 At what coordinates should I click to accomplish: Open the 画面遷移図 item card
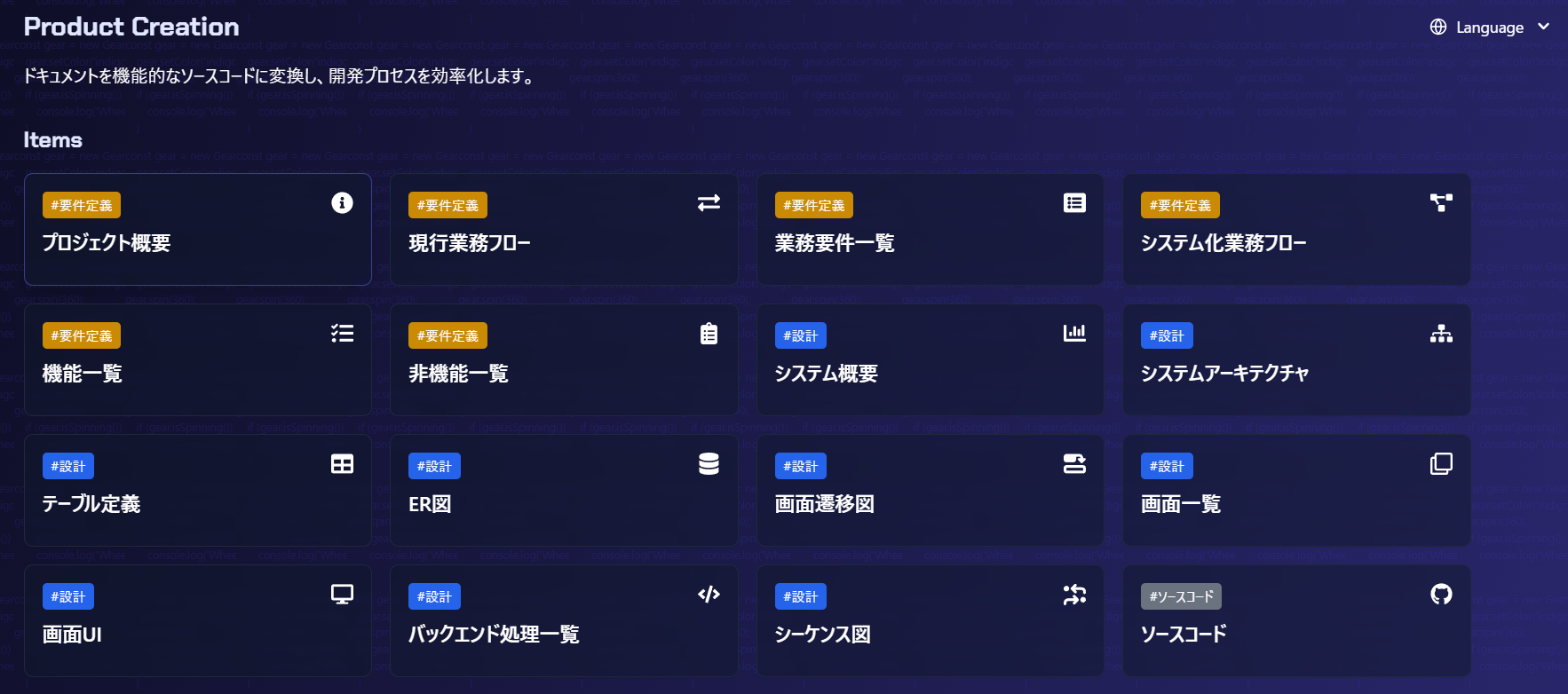pyautogui.click(x=931, y=491)
